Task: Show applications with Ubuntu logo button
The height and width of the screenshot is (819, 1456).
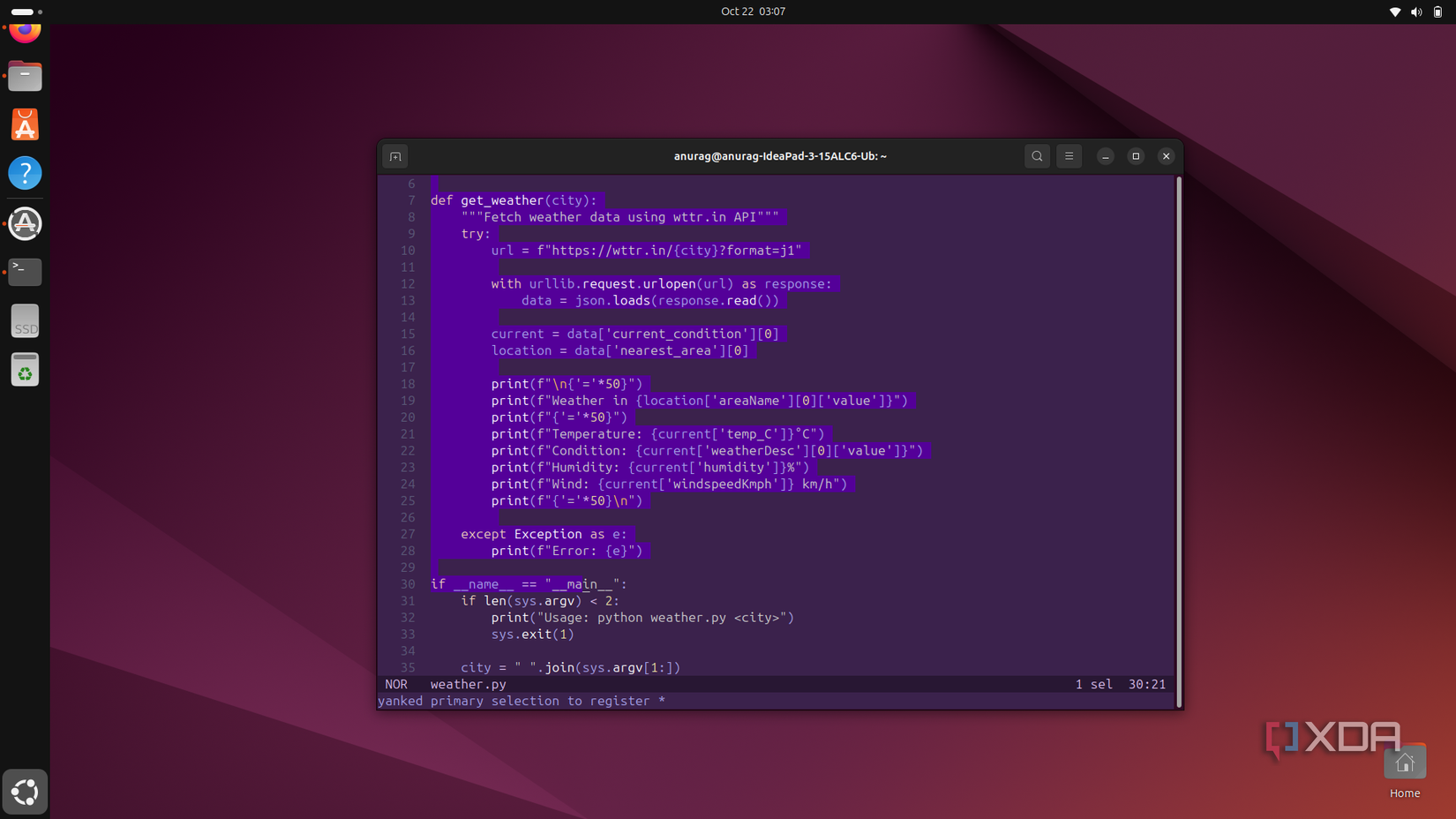Action: coord(25,792)
